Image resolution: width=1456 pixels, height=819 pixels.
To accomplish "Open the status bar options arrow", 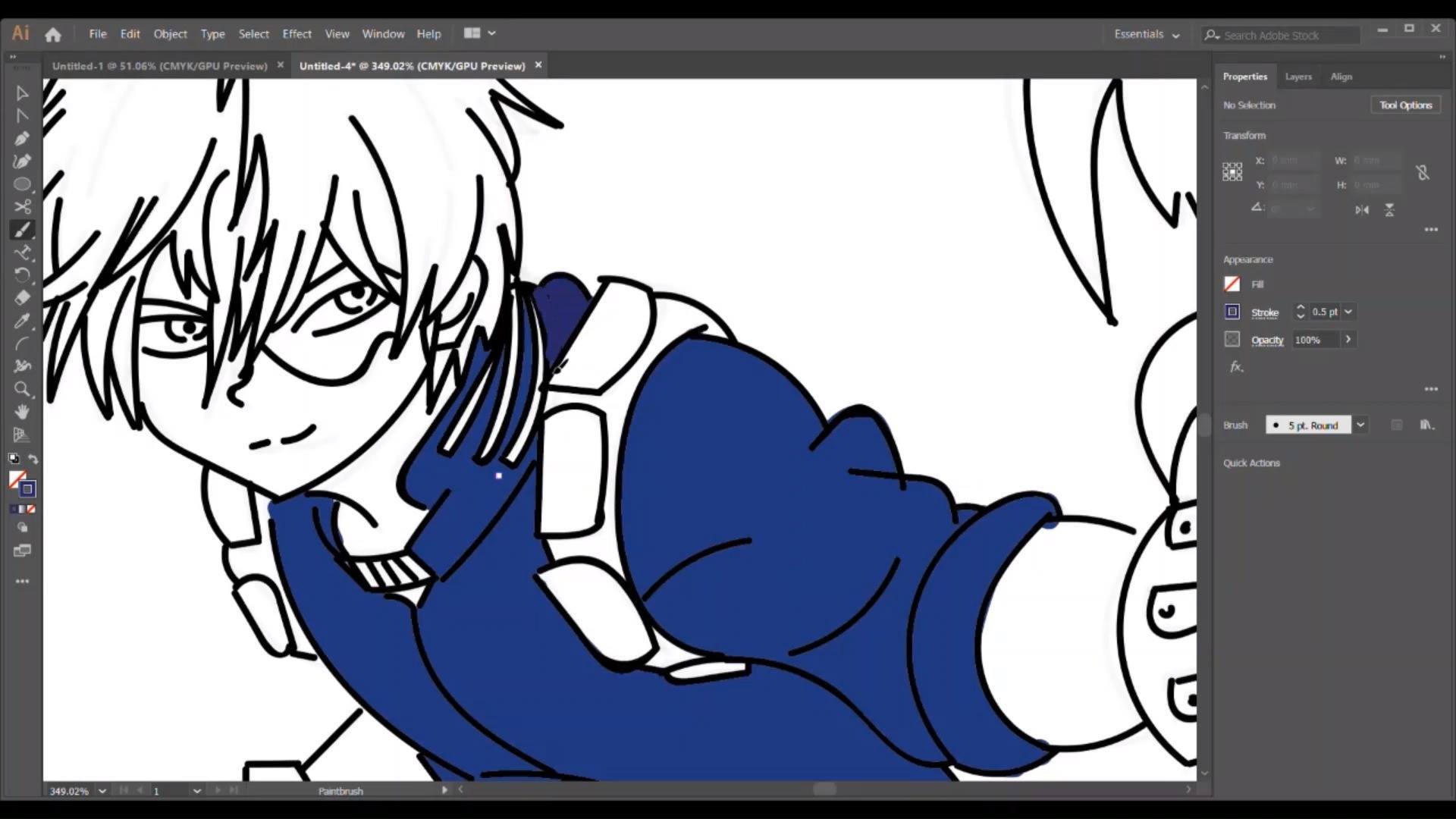I will (x=444, y=790).
